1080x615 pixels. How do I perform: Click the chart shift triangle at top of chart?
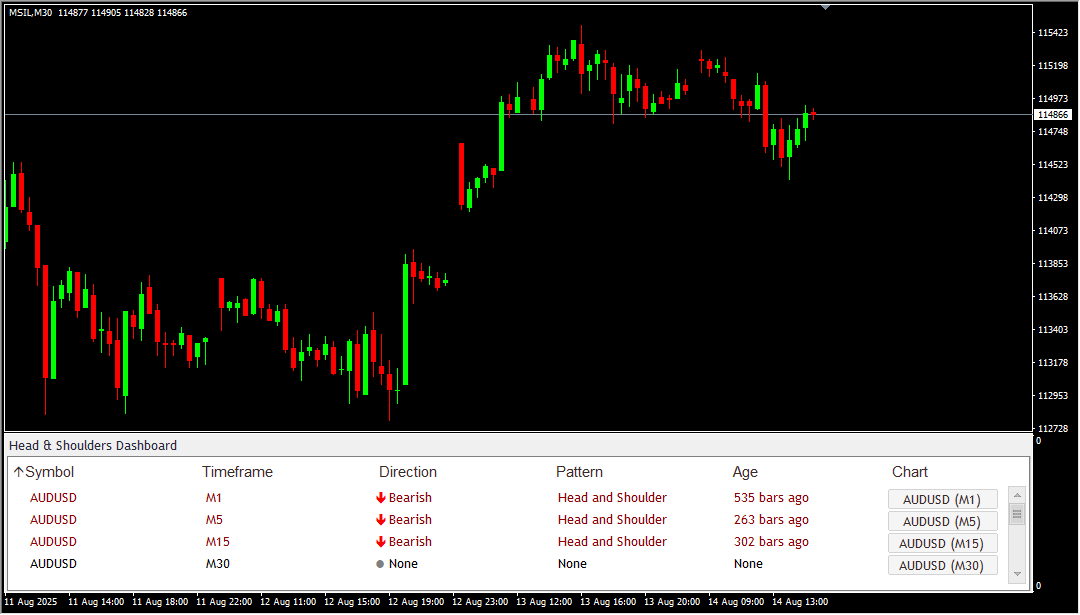pos(825,7)
